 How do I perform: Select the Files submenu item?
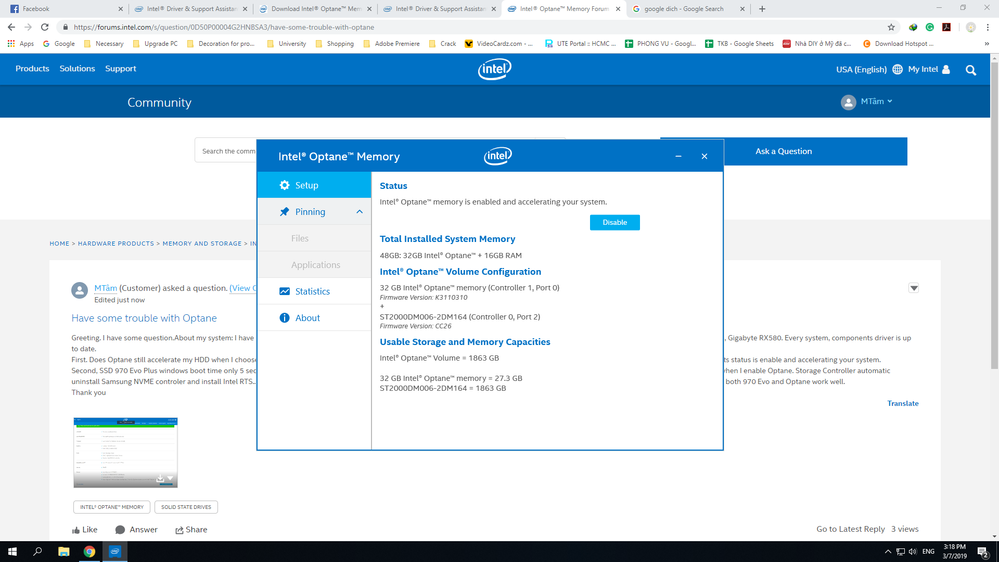pos(299,238)
